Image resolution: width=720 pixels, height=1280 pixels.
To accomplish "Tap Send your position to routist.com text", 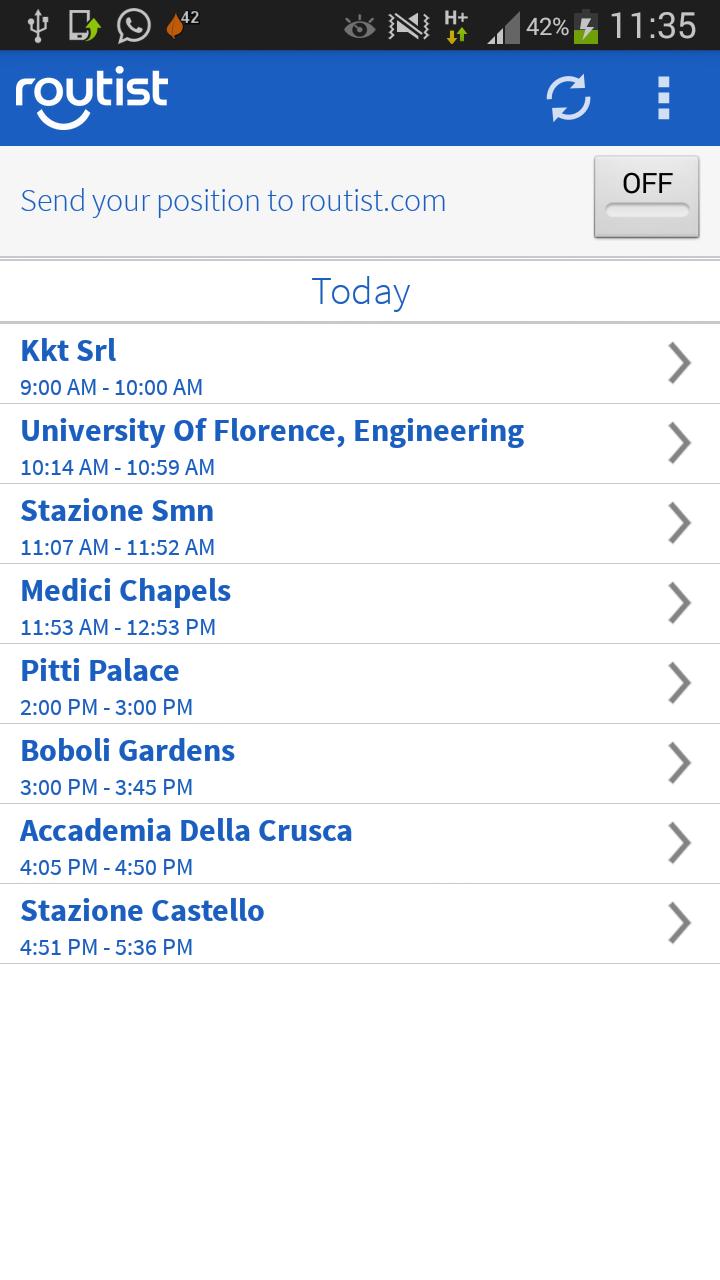I will (x=233, y=201).
